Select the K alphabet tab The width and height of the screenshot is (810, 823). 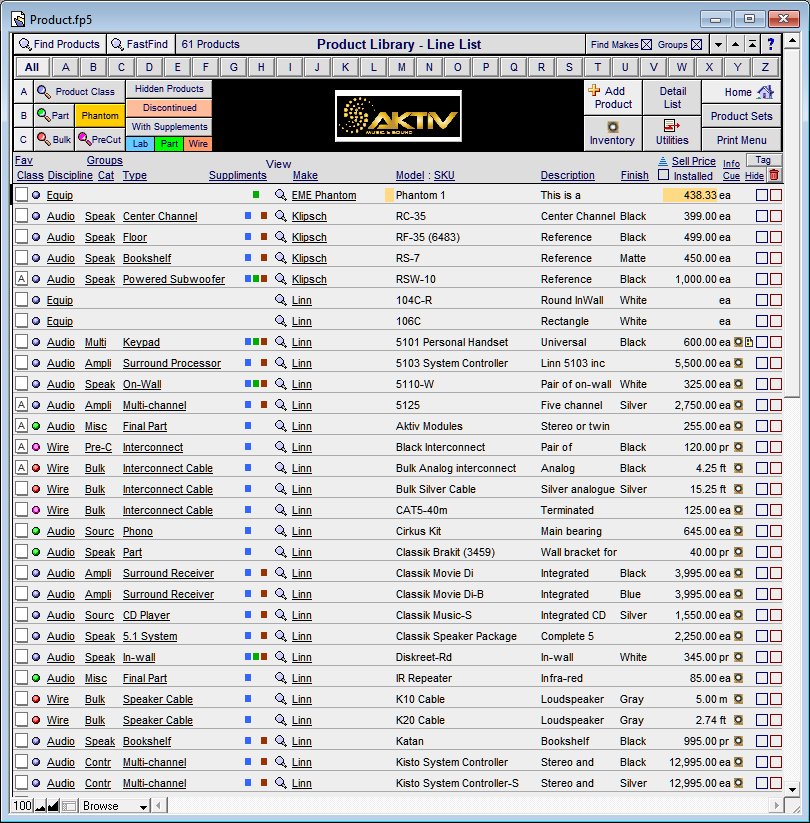click(x=345, y=67)
